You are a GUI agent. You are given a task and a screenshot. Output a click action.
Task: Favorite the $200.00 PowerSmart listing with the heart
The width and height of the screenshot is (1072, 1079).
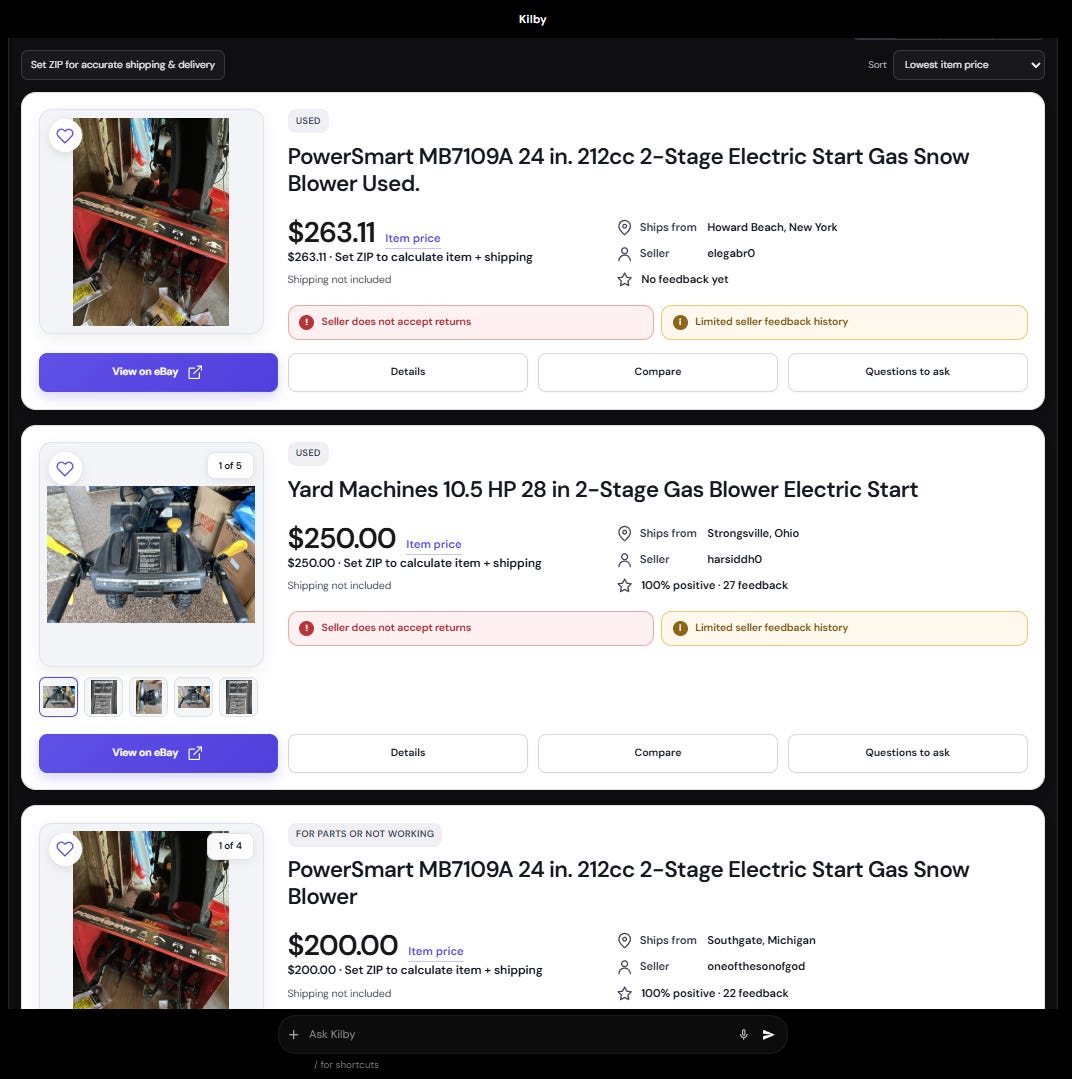pyautogui.click(x=65, y=848)
